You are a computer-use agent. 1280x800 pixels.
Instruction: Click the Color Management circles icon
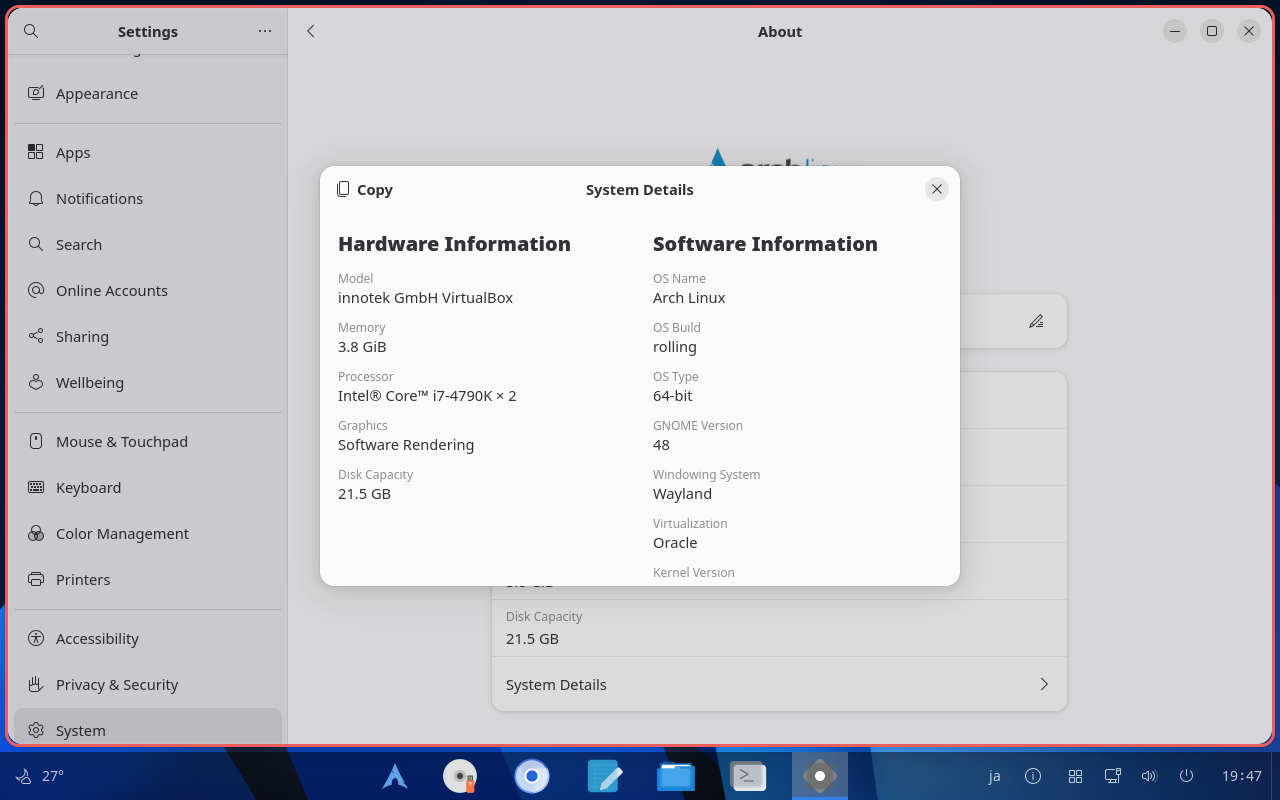36,533
